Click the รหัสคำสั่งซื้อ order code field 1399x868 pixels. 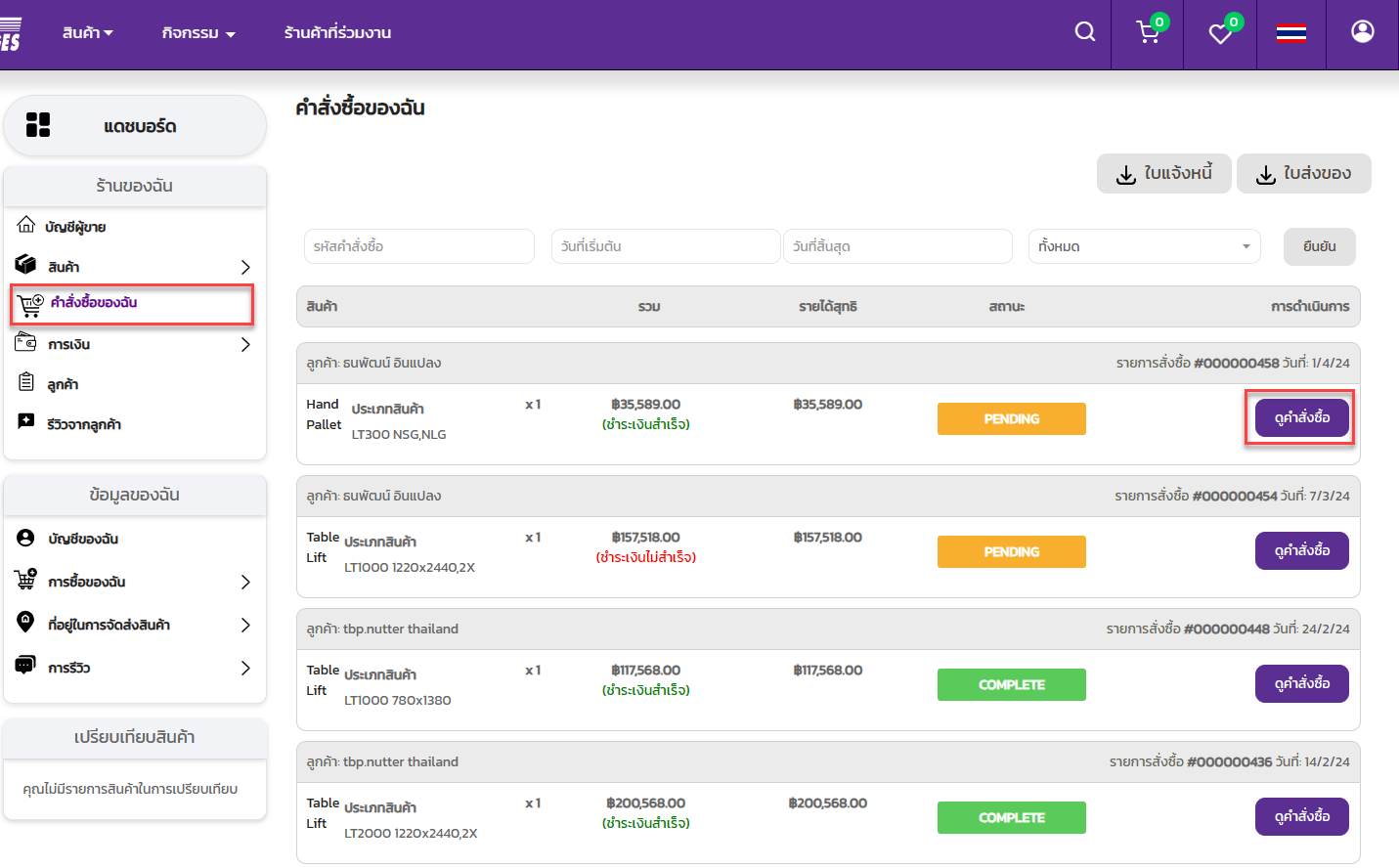(x=418, y=246)
